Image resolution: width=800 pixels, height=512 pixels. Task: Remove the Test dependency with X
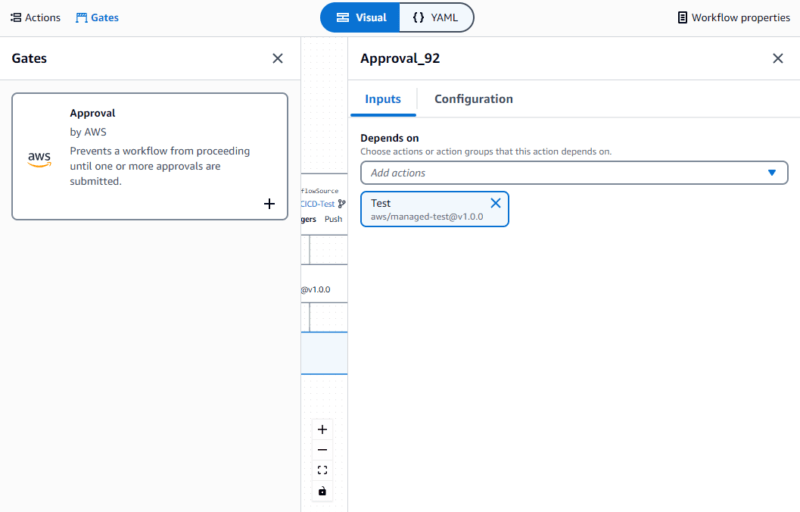[x=495, y=203]
